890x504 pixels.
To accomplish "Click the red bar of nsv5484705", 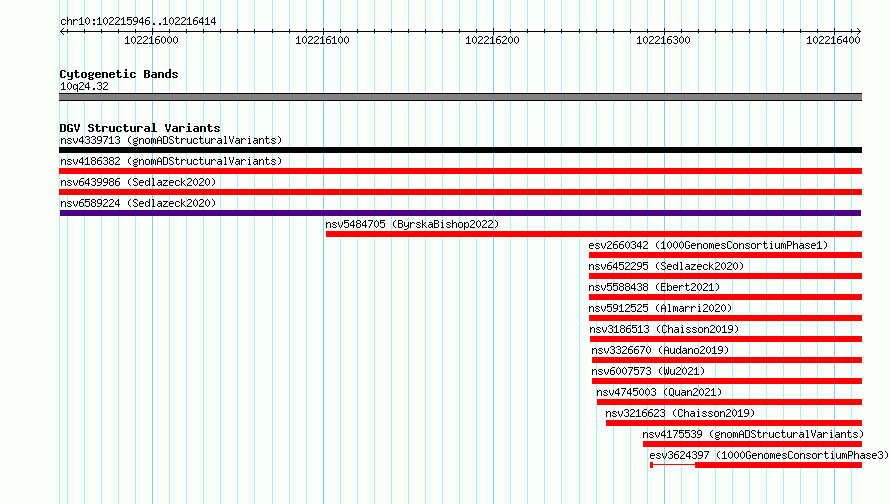I will (x=594, y=234).
